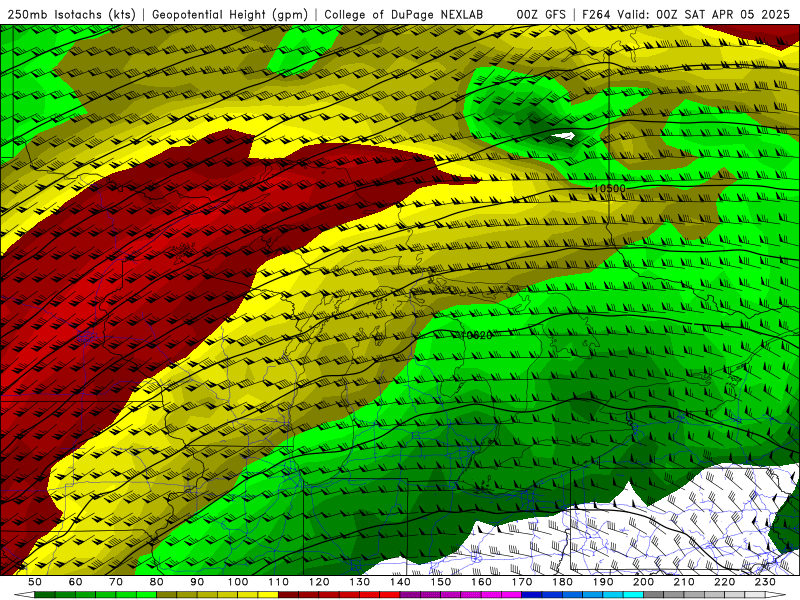Click the 90 knot legend label
The image size is (800, 600).
tap(197, 582)
